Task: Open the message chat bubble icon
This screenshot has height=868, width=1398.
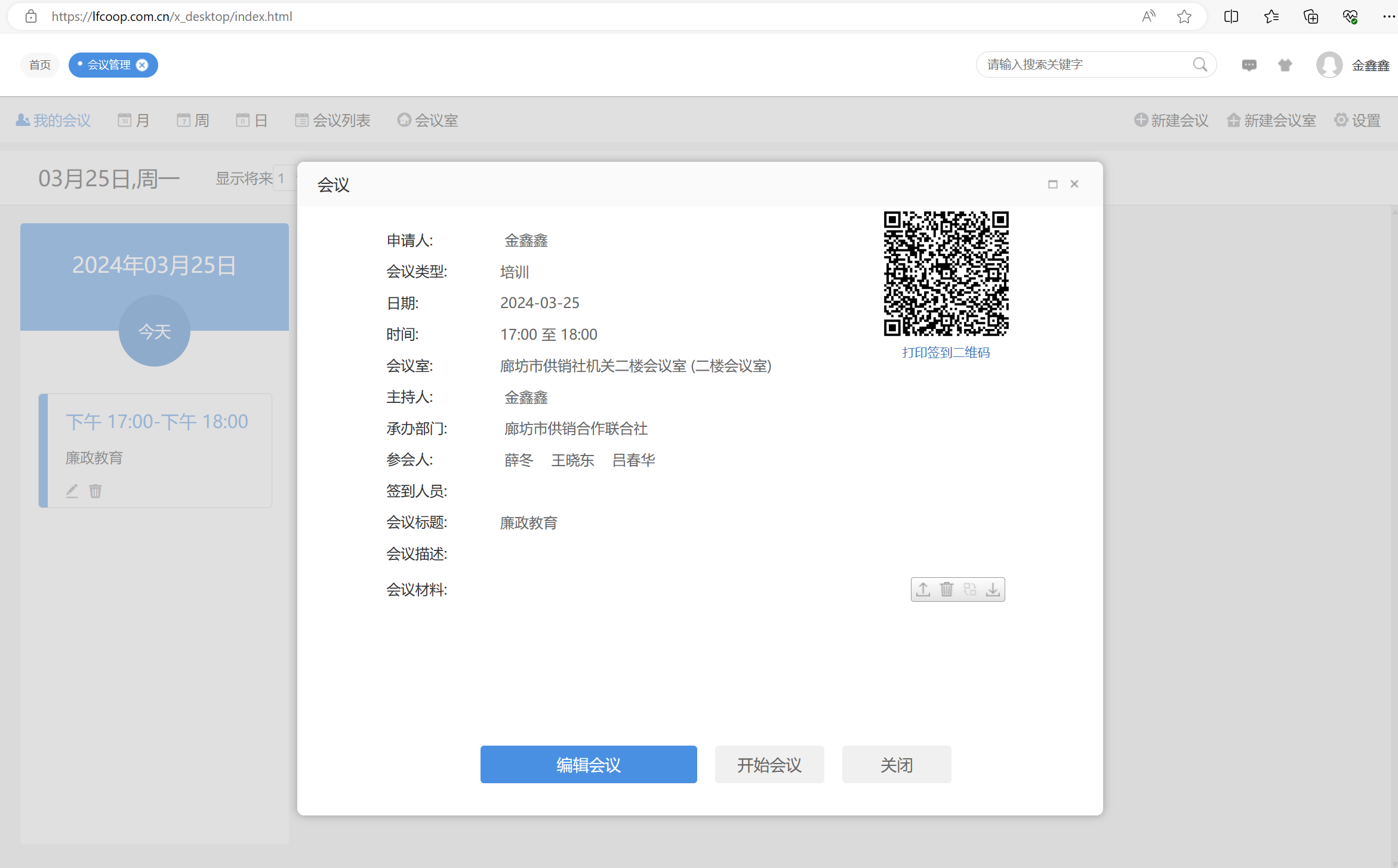Action: point(1249,65)
